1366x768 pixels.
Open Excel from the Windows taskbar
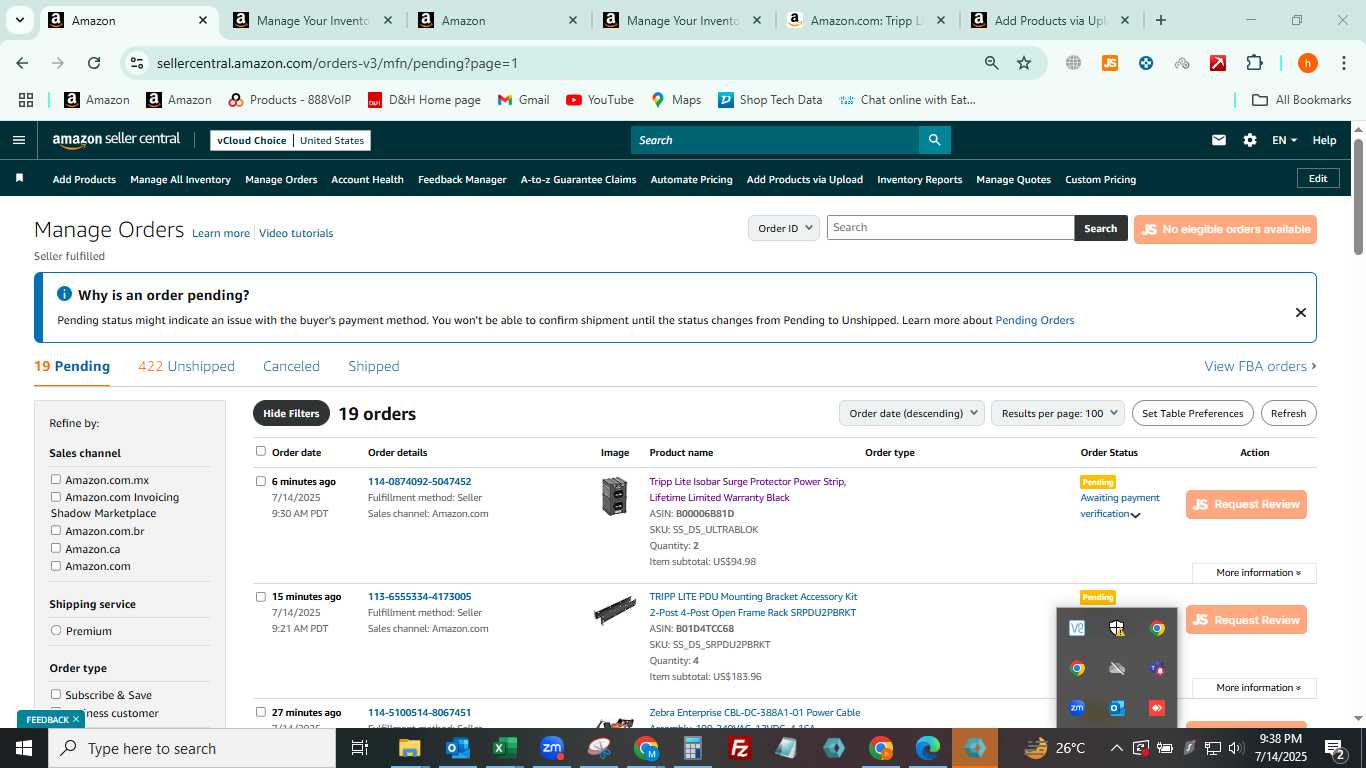click(504, 748)
